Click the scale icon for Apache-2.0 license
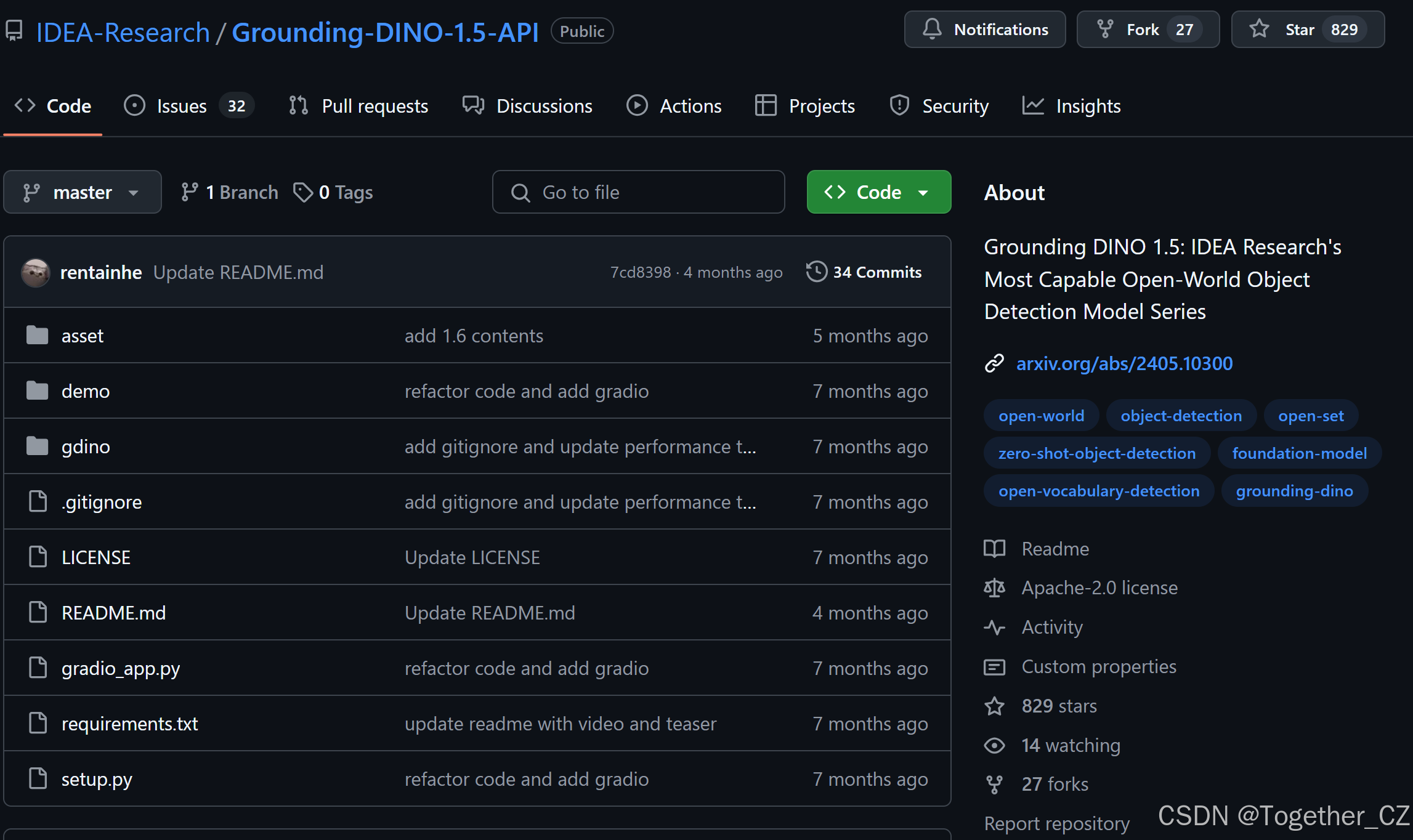 [994, 588]
